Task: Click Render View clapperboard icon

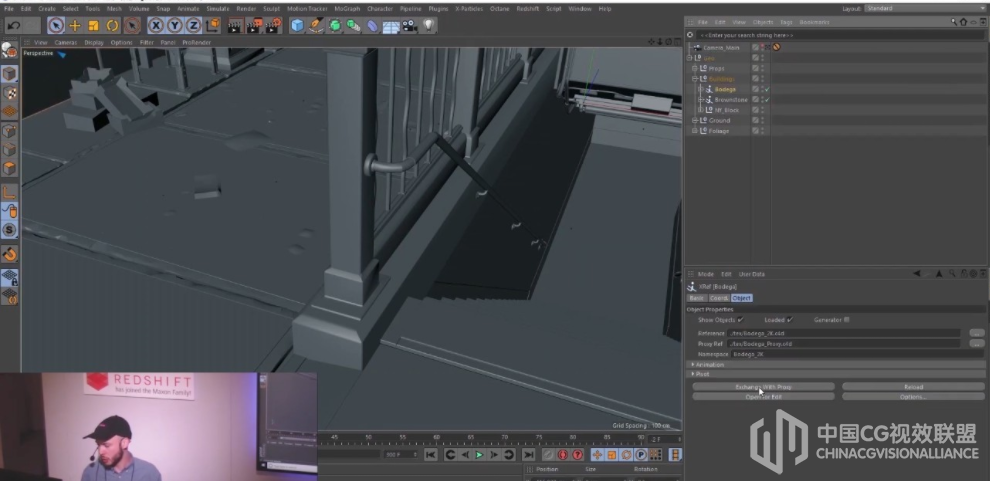Action: pos(235,25)
